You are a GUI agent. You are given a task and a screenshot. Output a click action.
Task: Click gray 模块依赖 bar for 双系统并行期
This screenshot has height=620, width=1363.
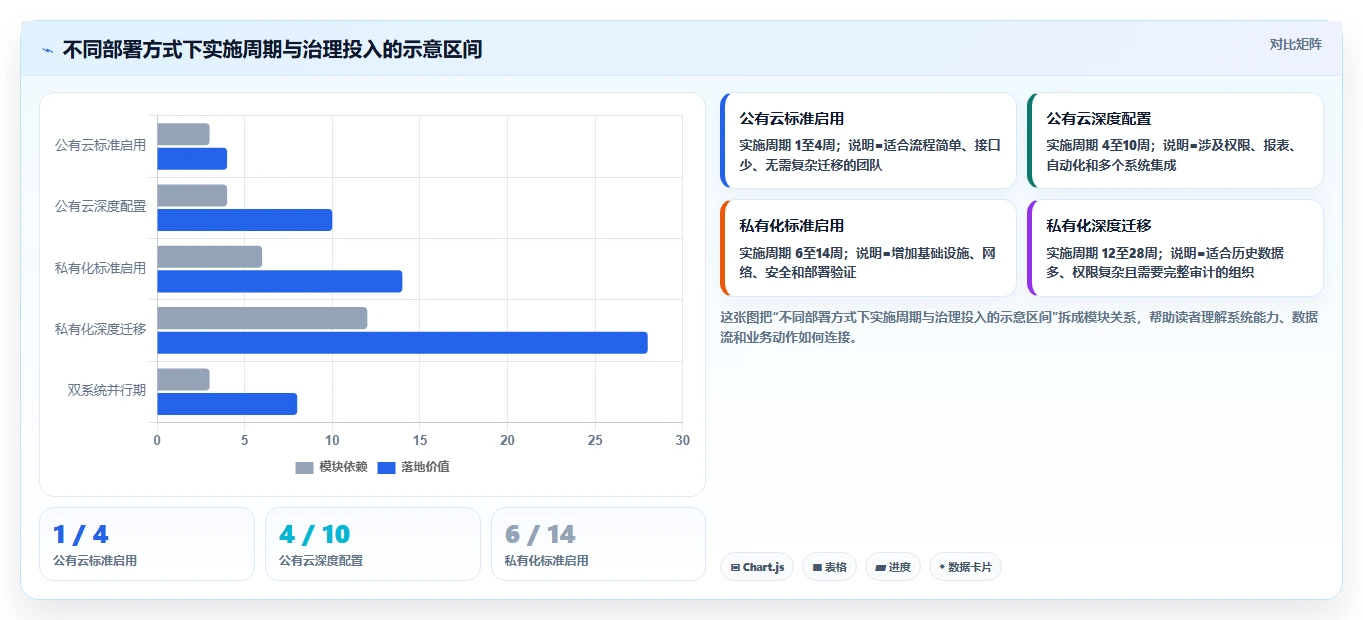click(x=183, y=380)
